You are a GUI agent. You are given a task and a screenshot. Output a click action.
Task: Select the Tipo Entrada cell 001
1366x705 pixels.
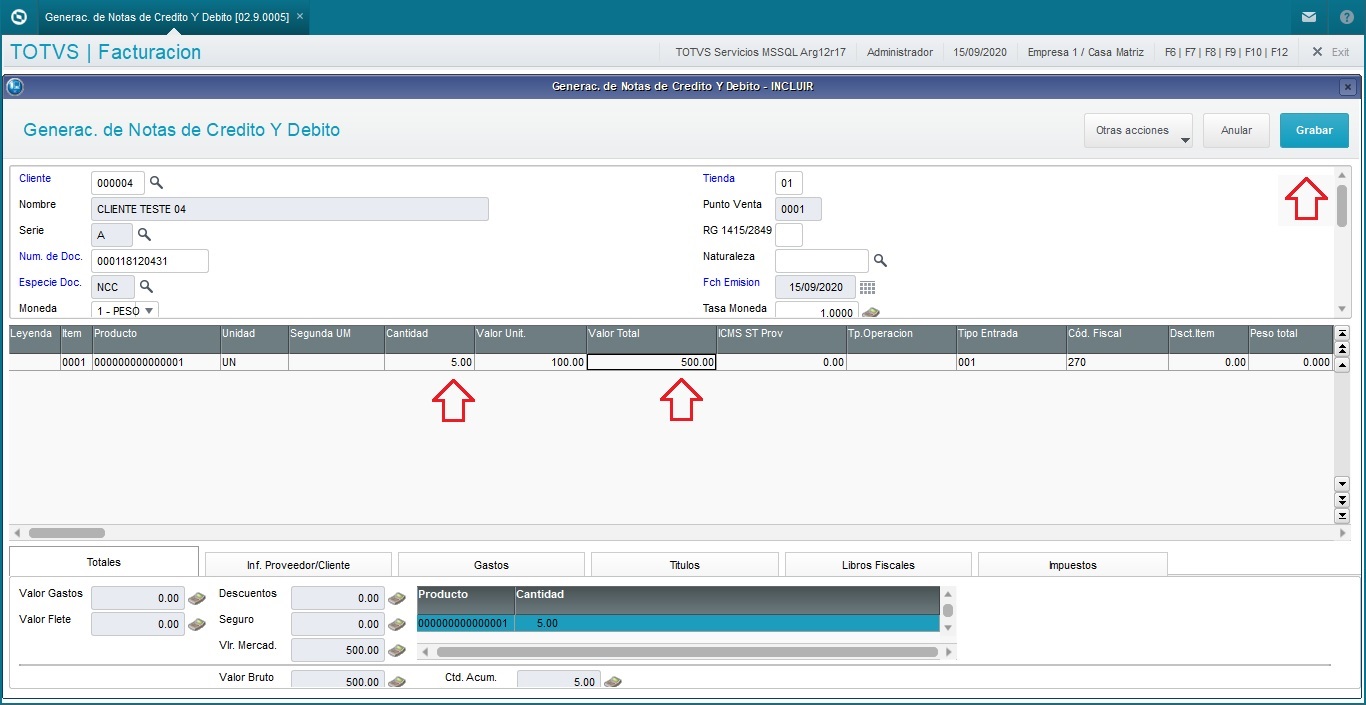[1011, 362]
